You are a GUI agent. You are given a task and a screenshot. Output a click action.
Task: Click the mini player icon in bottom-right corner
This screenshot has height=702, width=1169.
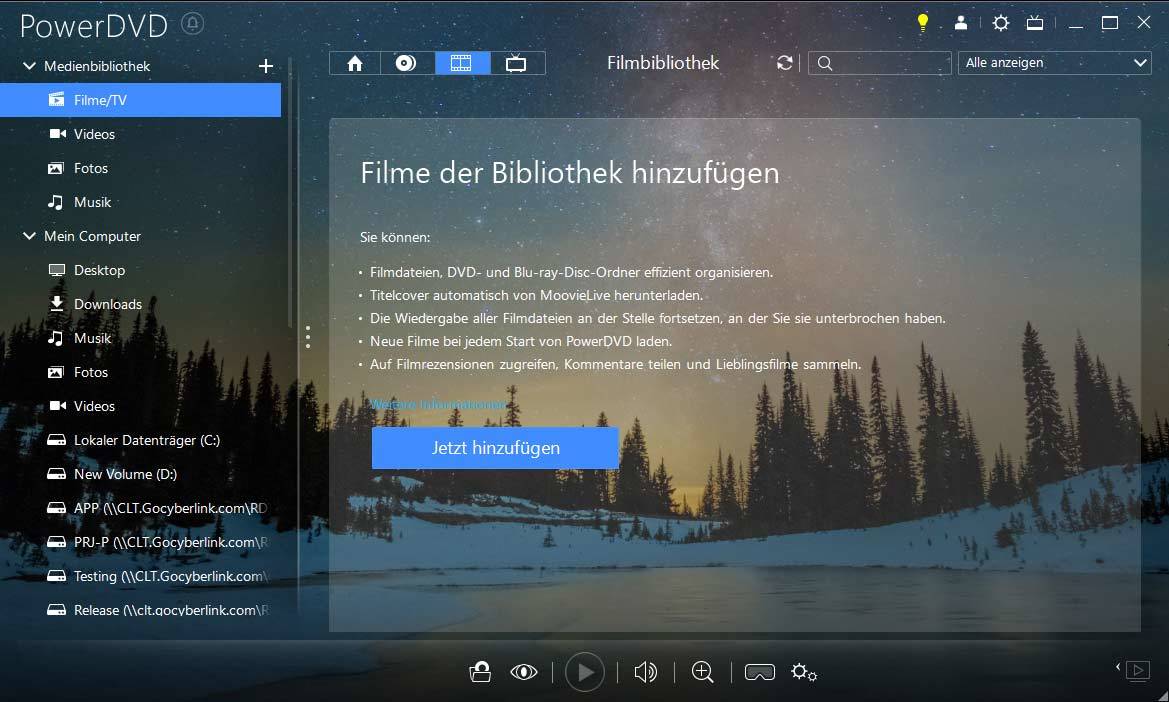pyautogui.click(x=1138, y=671)
